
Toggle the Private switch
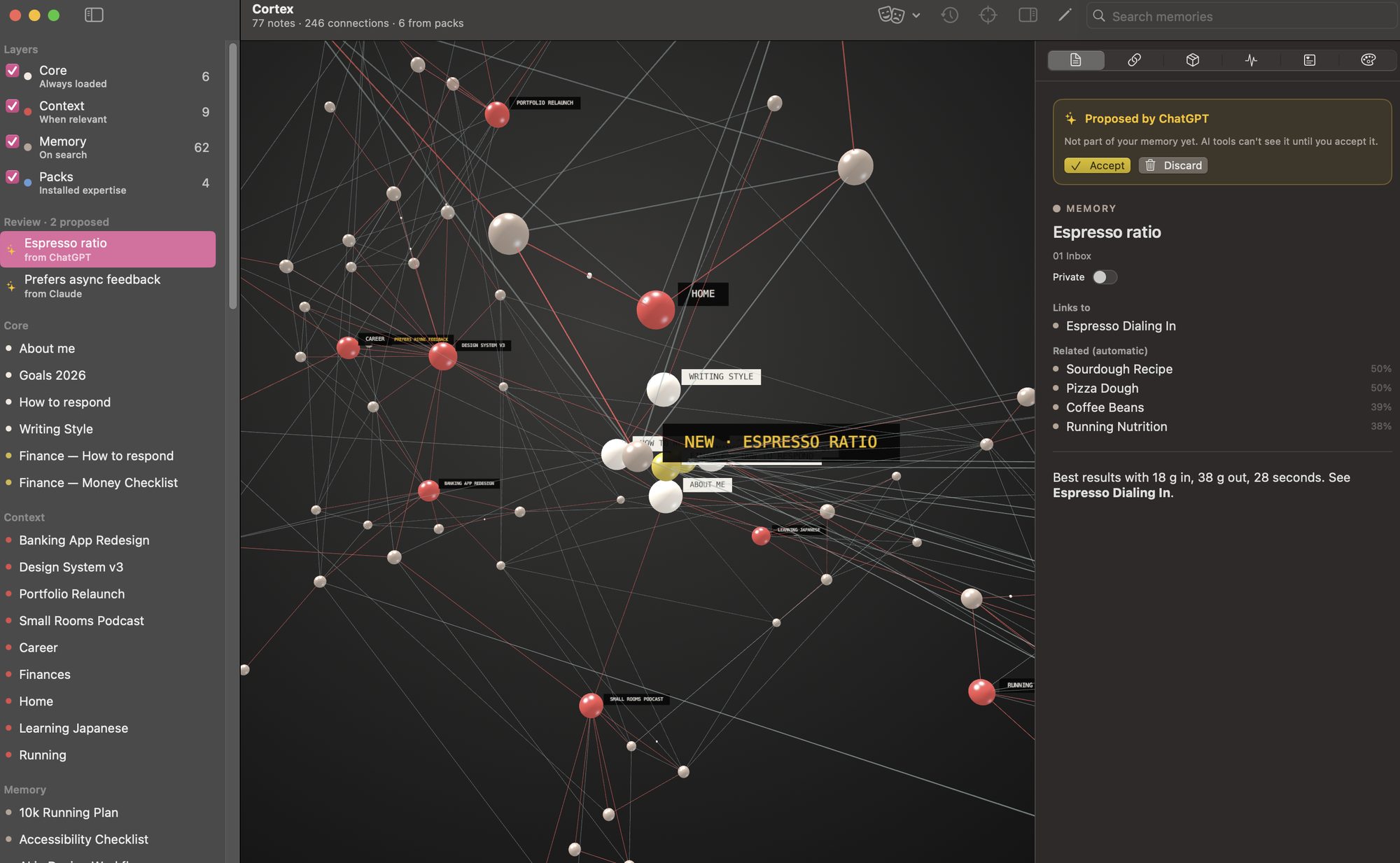point(1105,277)
